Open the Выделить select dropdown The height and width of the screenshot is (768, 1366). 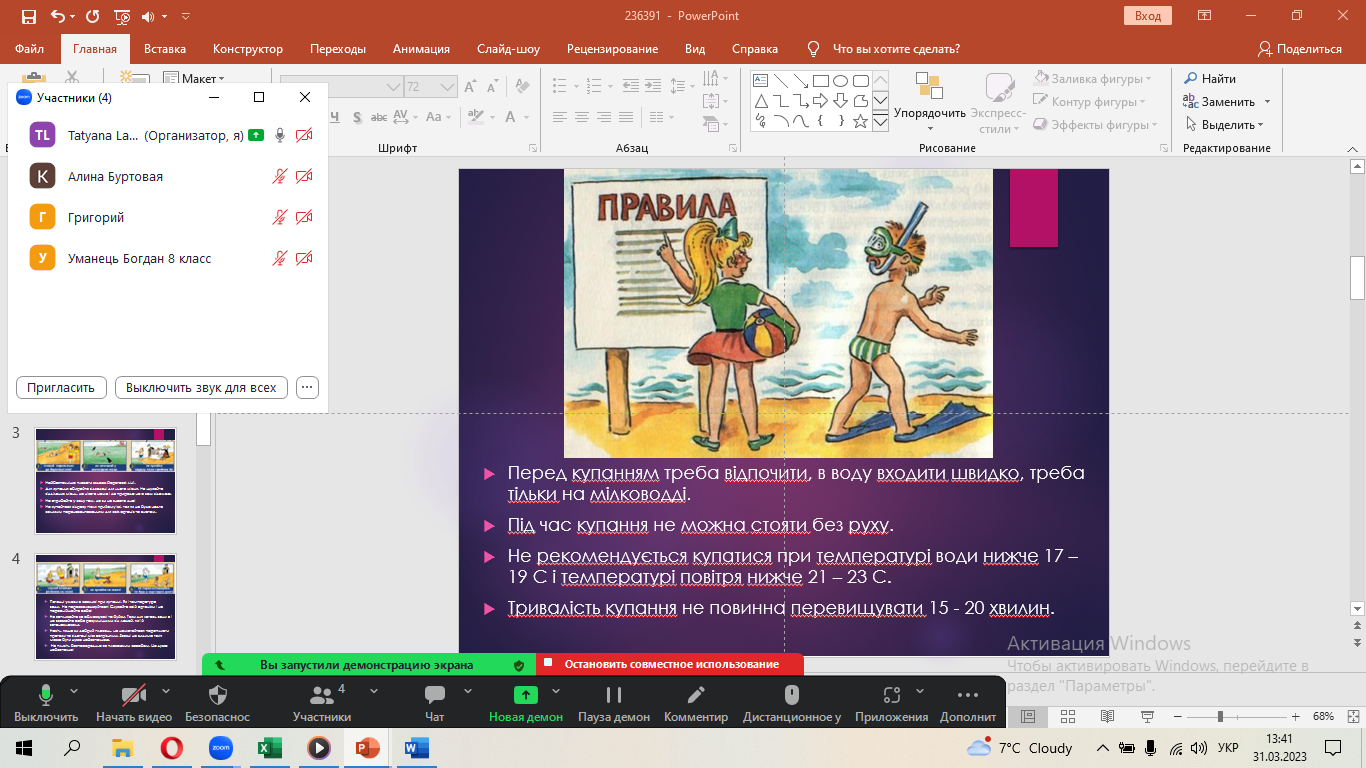pyautogui.click(x=1225, y=125)
